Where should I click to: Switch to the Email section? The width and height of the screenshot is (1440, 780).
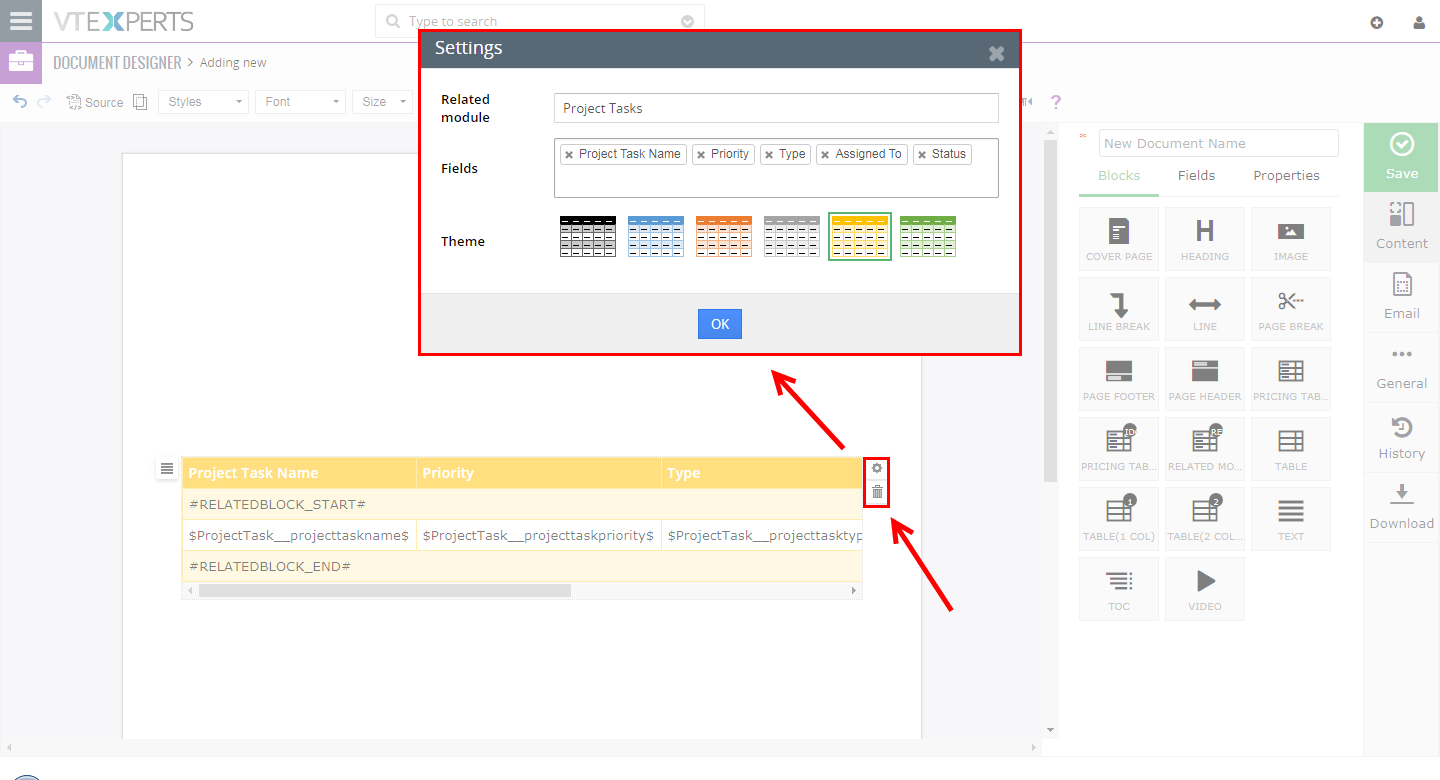coord(1400,297)
